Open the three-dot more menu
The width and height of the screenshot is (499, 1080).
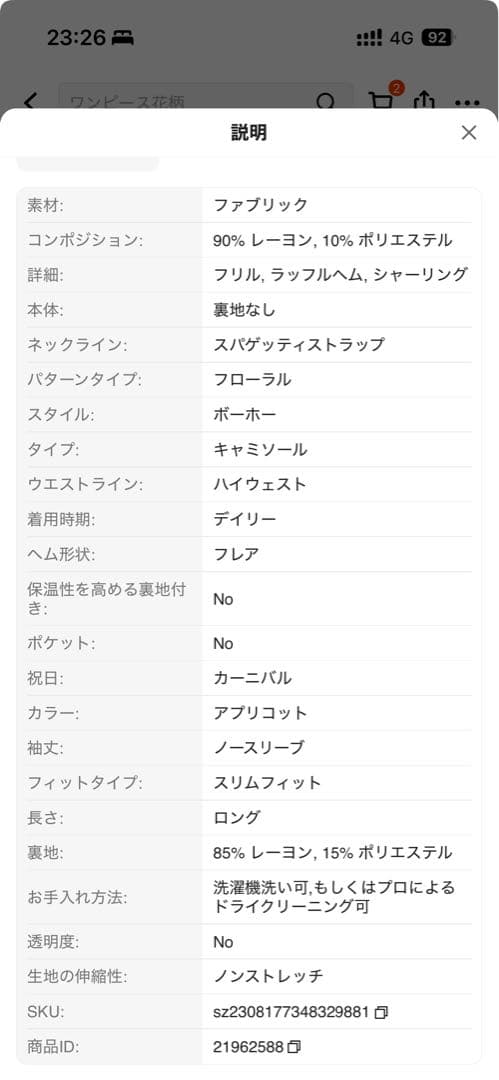point(467,103)
